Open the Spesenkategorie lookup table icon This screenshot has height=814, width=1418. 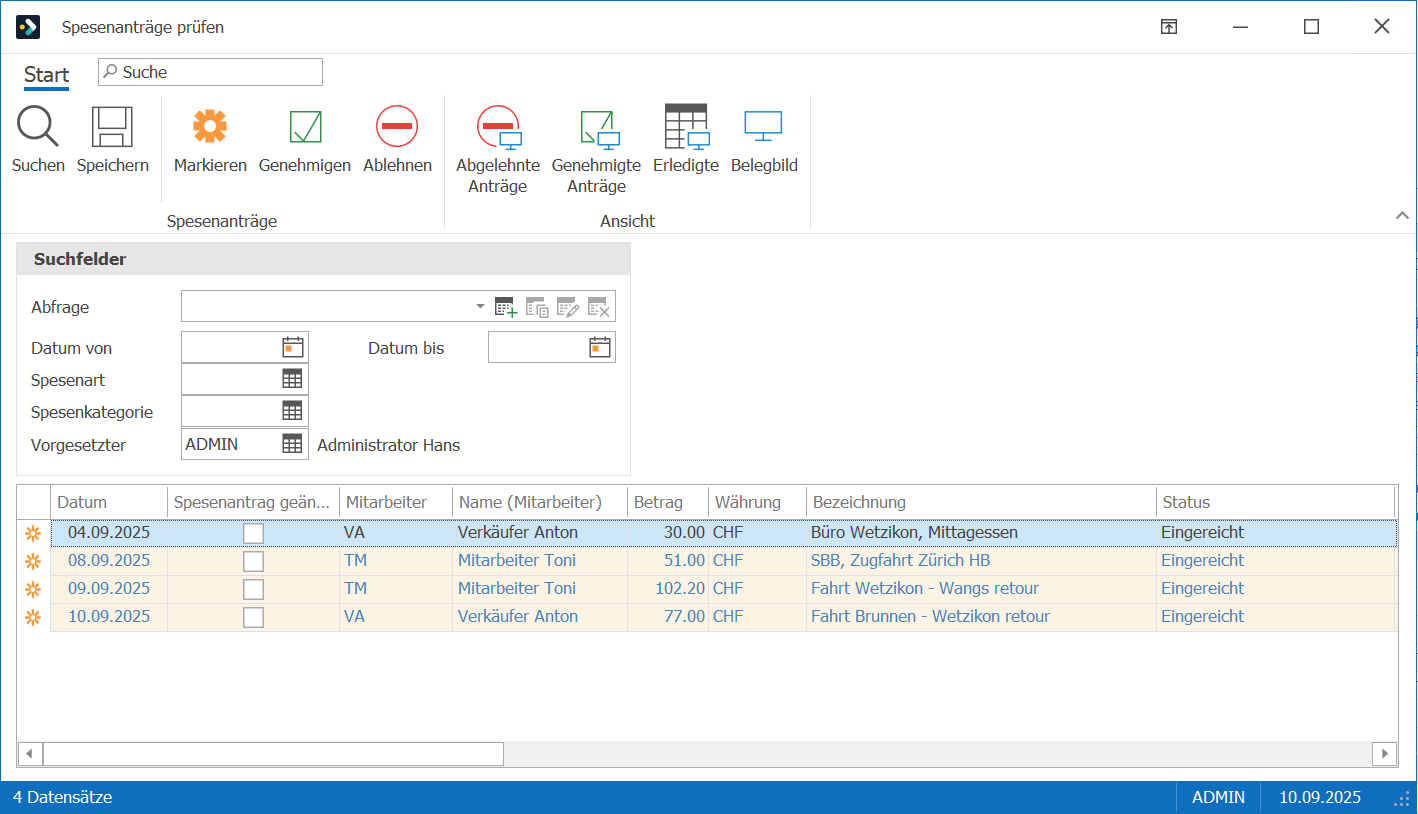(292, 411)
